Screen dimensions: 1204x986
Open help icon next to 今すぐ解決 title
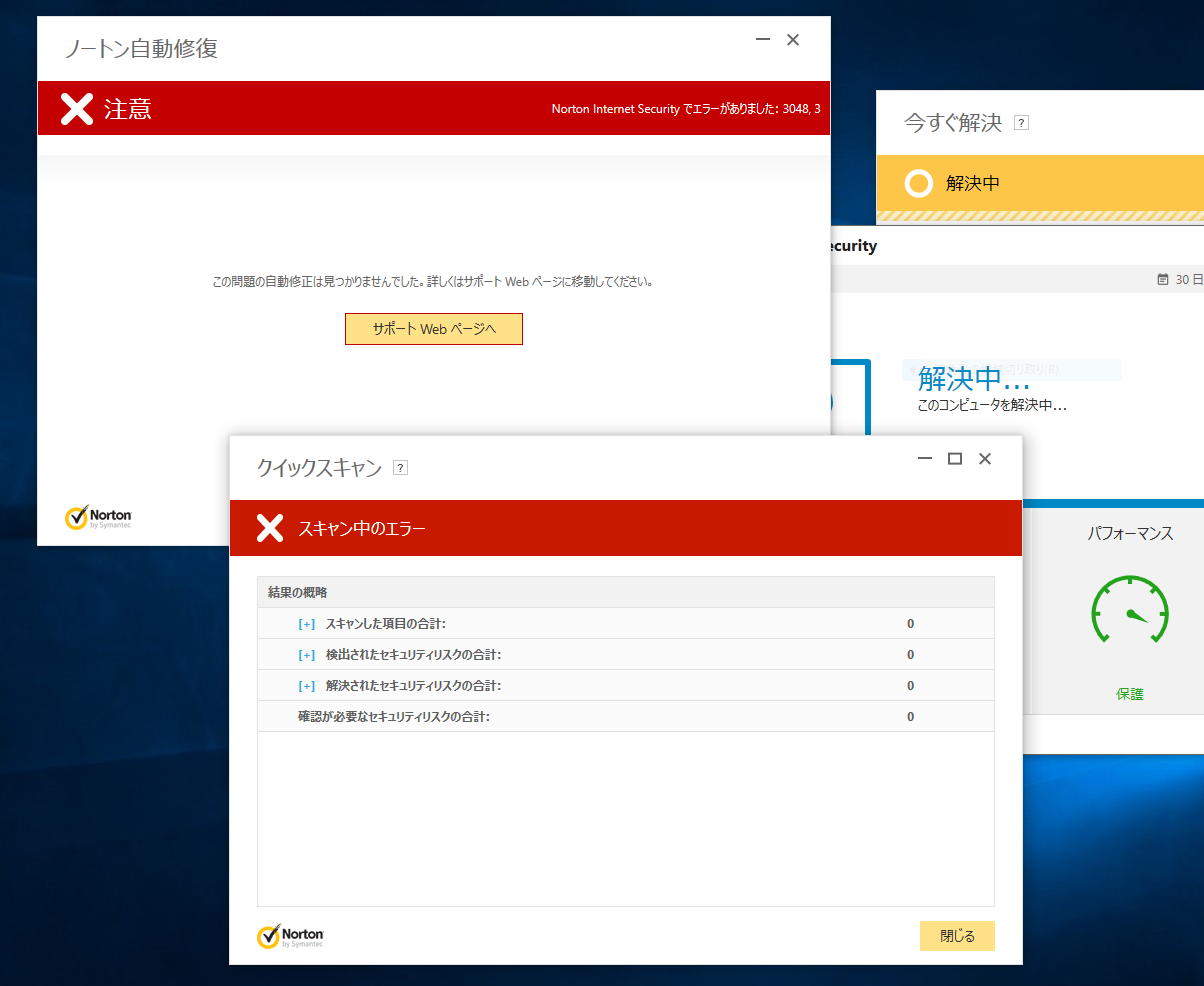pos(1021,123)
